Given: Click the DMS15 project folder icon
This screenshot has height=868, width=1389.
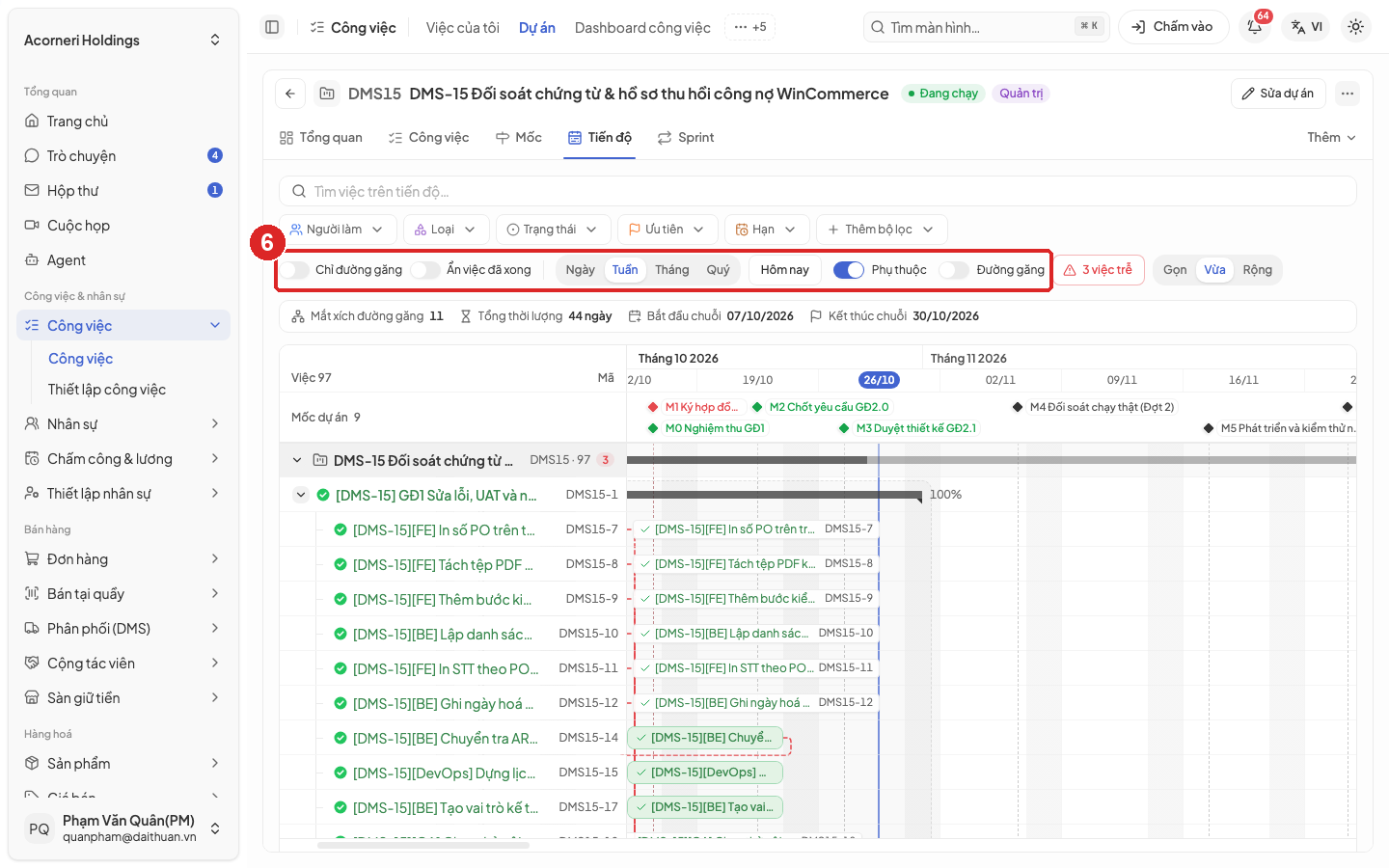Looking at the screenshot, I should coord(327,94).
